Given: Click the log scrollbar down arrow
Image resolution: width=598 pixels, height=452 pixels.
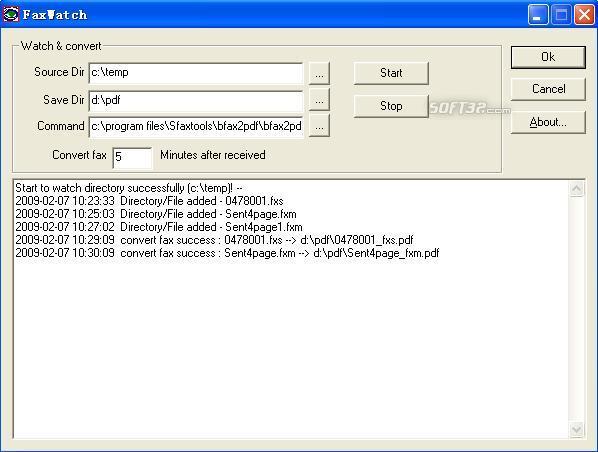Looking at the screenshot, I should (576, 430).
